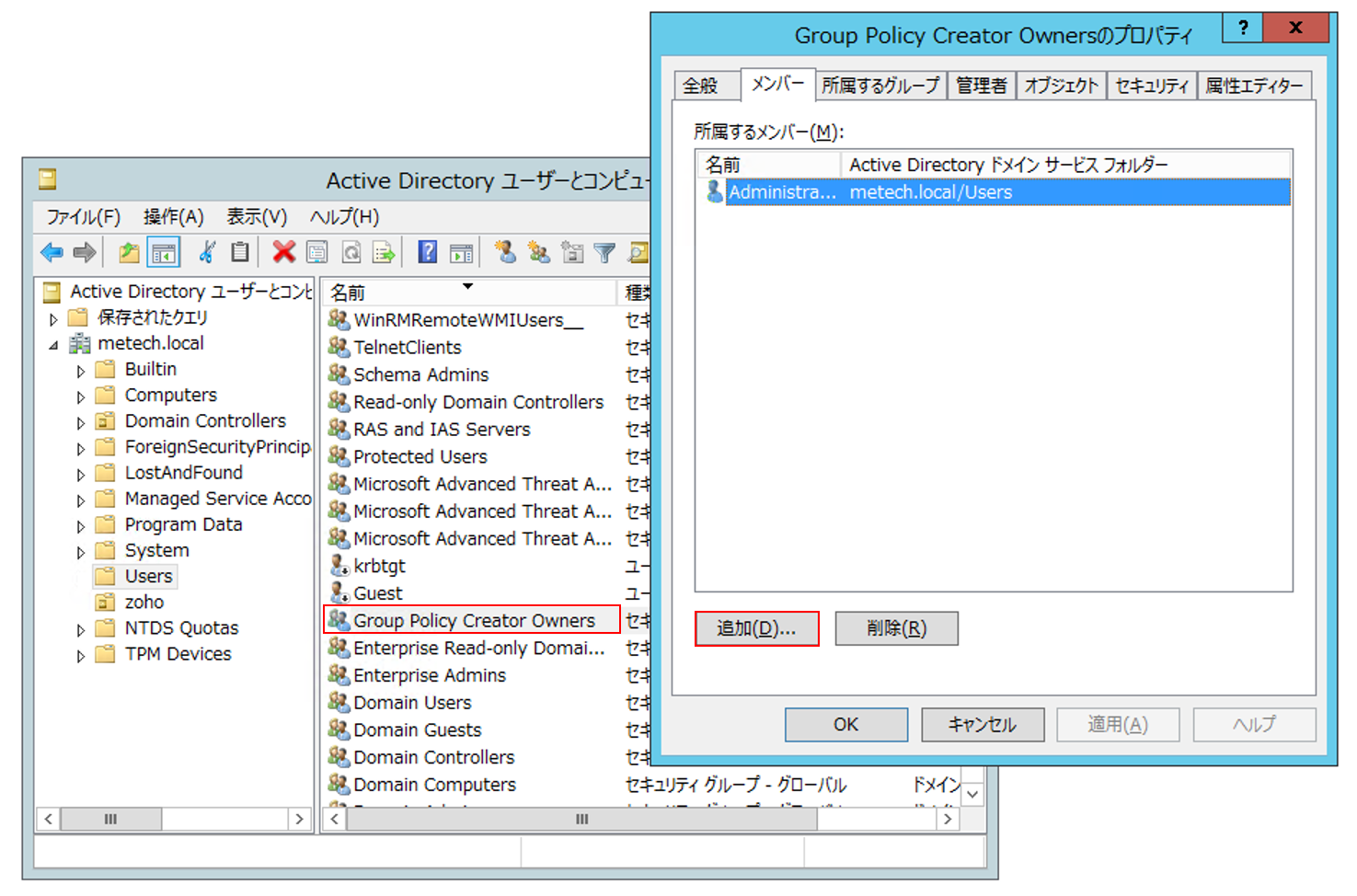Create a new group with the toolbar icon

click(x=539, y=252)
